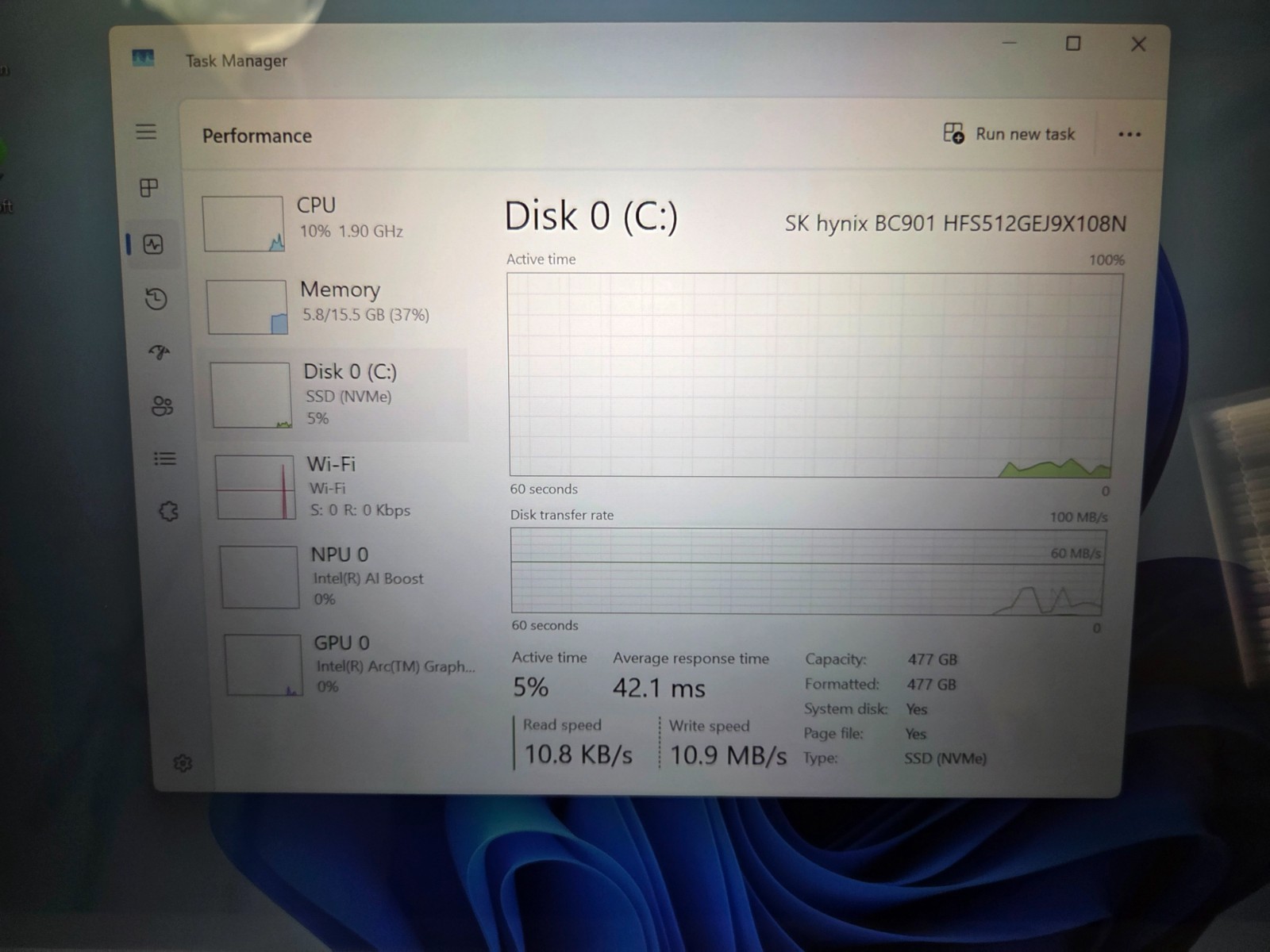Viewport: 1270px width, 952px height.
Task: Click the Write speed value 10.9 MB/s
Action: tap(728, 755)
